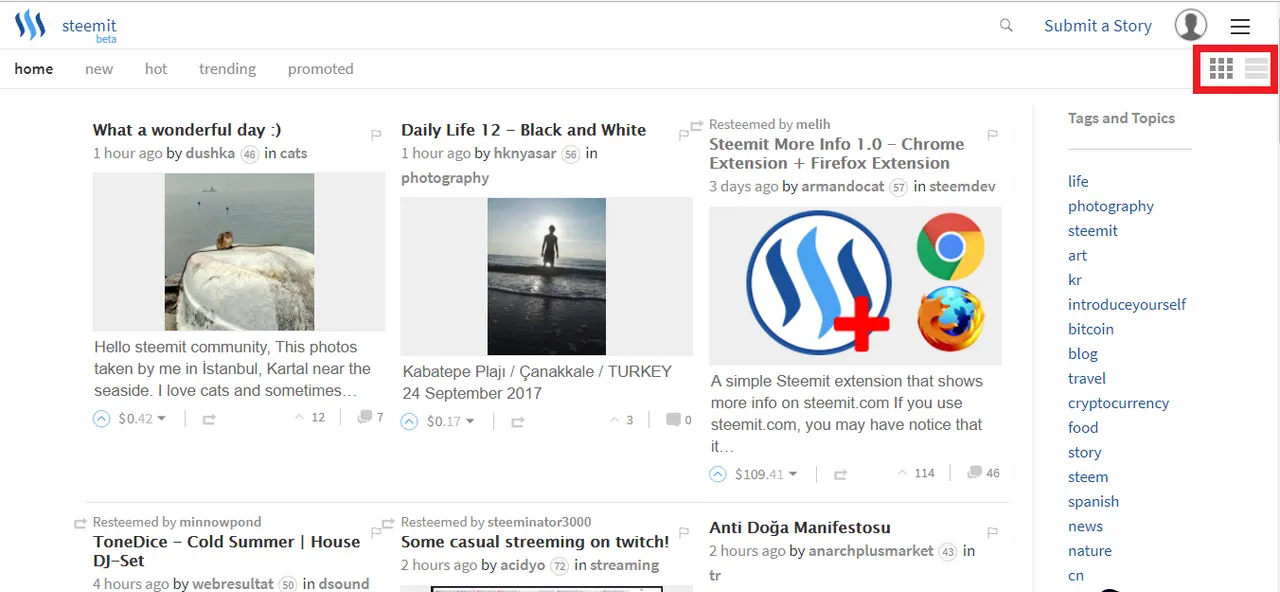Open the 'food' tag in sidebar

pos(1083,427)
